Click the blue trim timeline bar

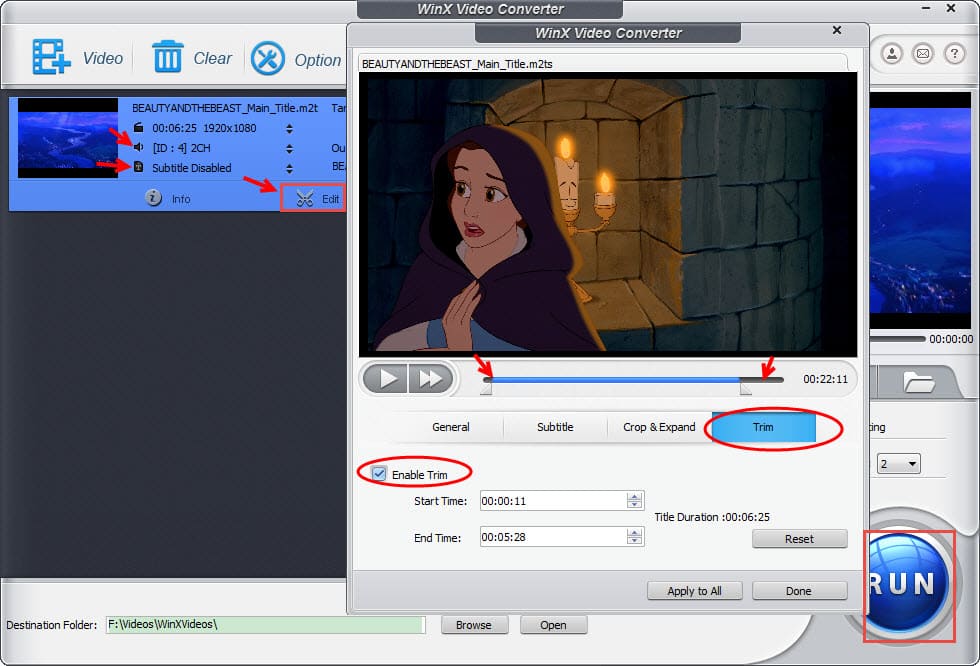[615, 379]
